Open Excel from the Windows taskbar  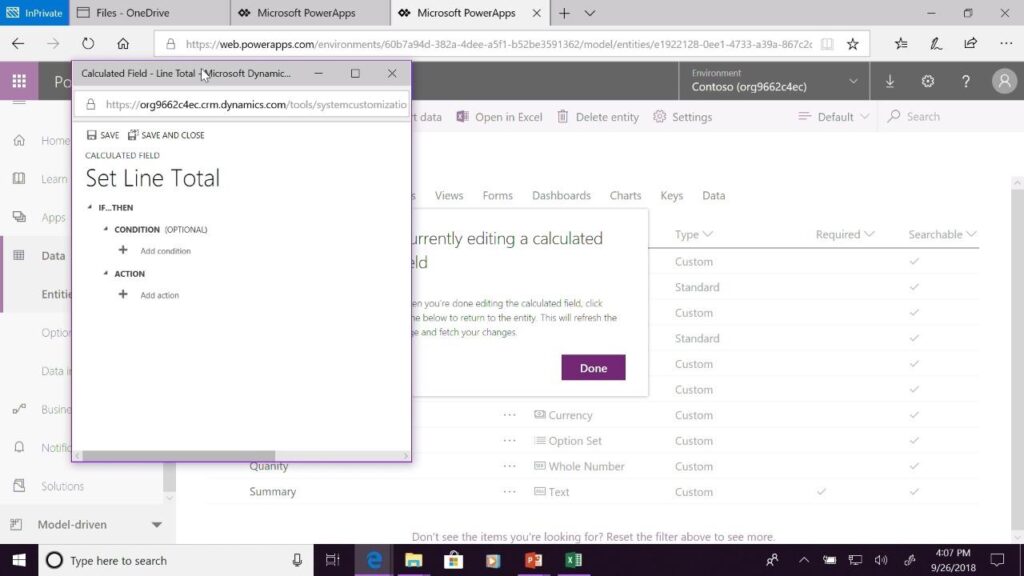click(572, 560)
